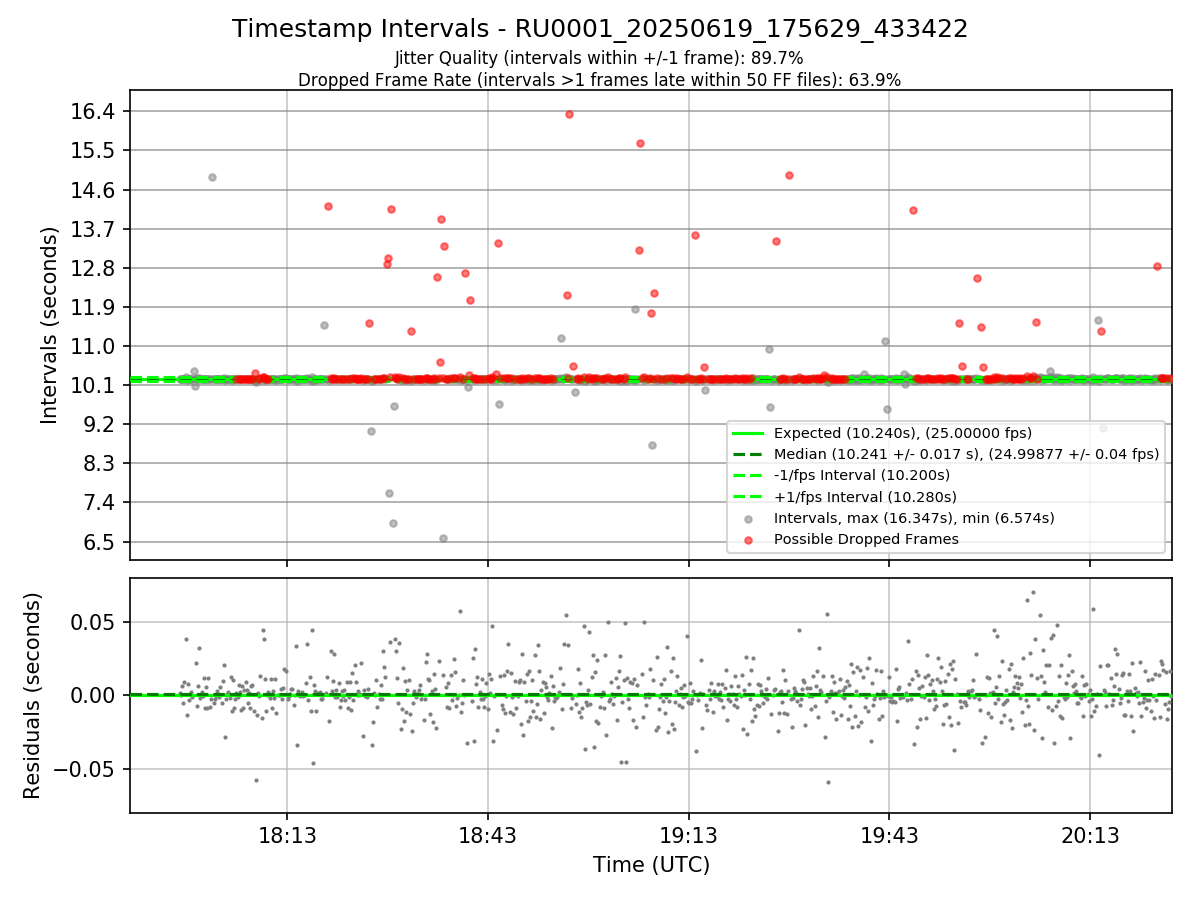Click the 6.5 y-axis tick label
Image resolution: width=1200 pixels, height=900 pixels.
[x=100, y=542]
